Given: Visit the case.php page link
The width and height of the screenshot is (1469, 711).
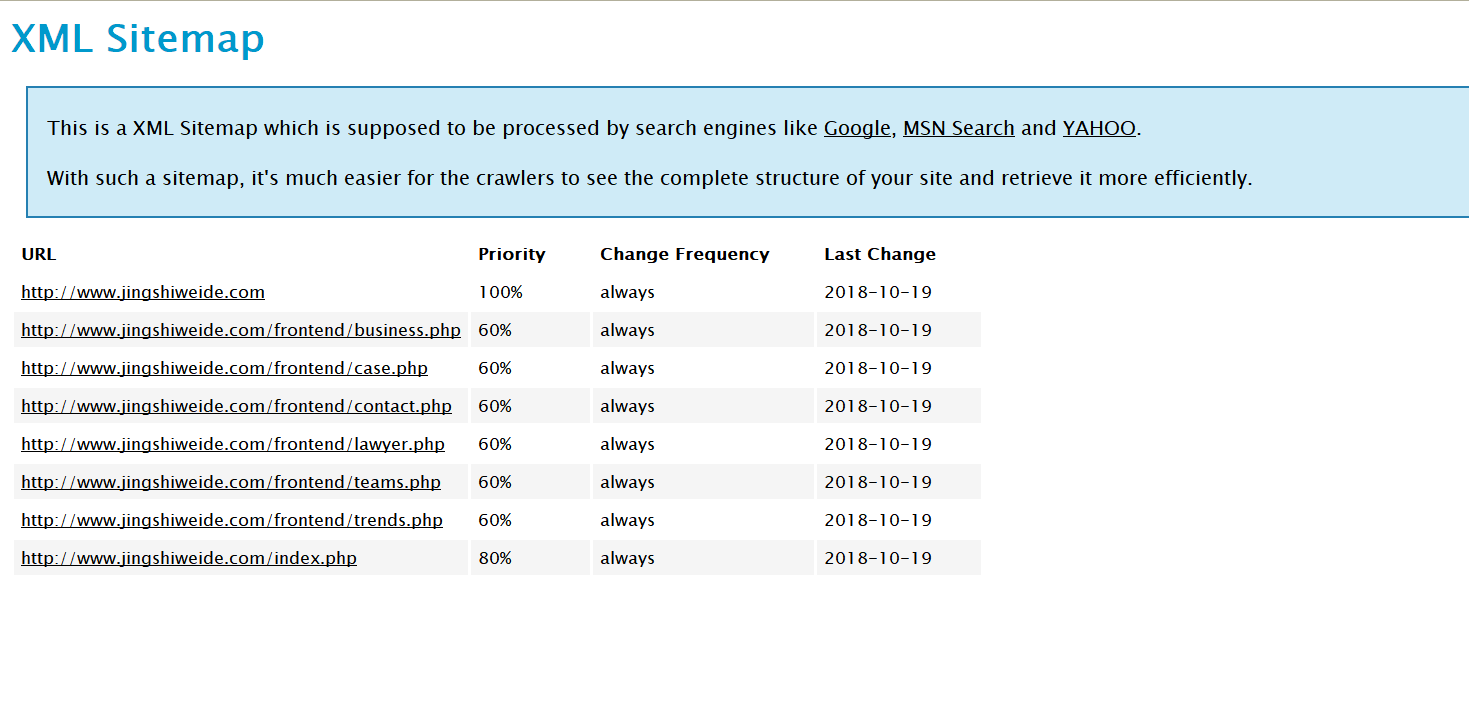Looking at the screenshot, I should [224, 369].
